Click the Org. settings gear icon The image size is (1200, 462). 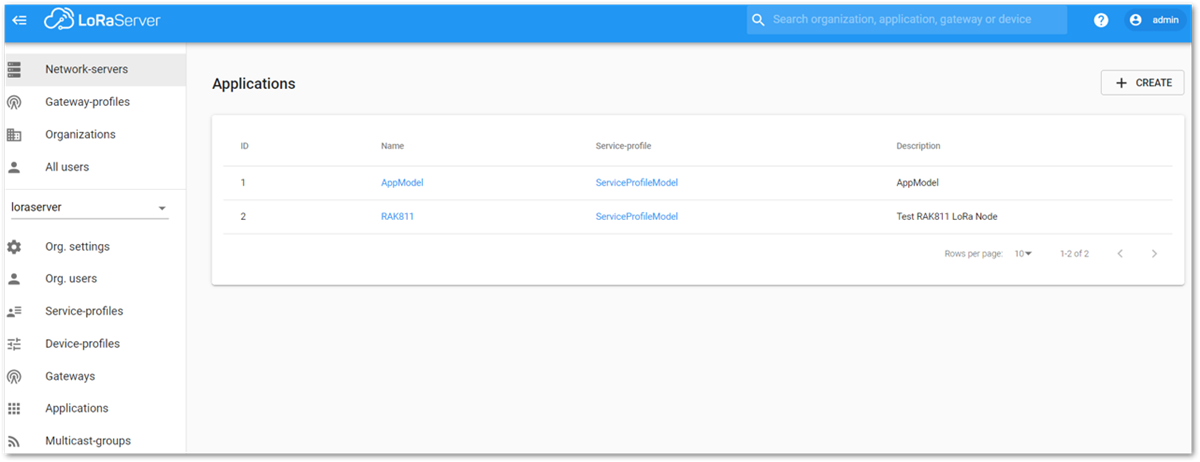point(14,247)
